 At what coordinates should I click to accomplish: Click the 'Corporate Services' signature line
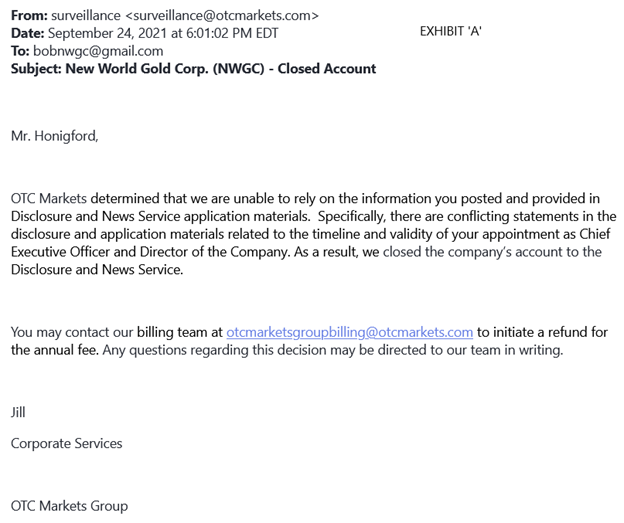[x=67, y=442]
